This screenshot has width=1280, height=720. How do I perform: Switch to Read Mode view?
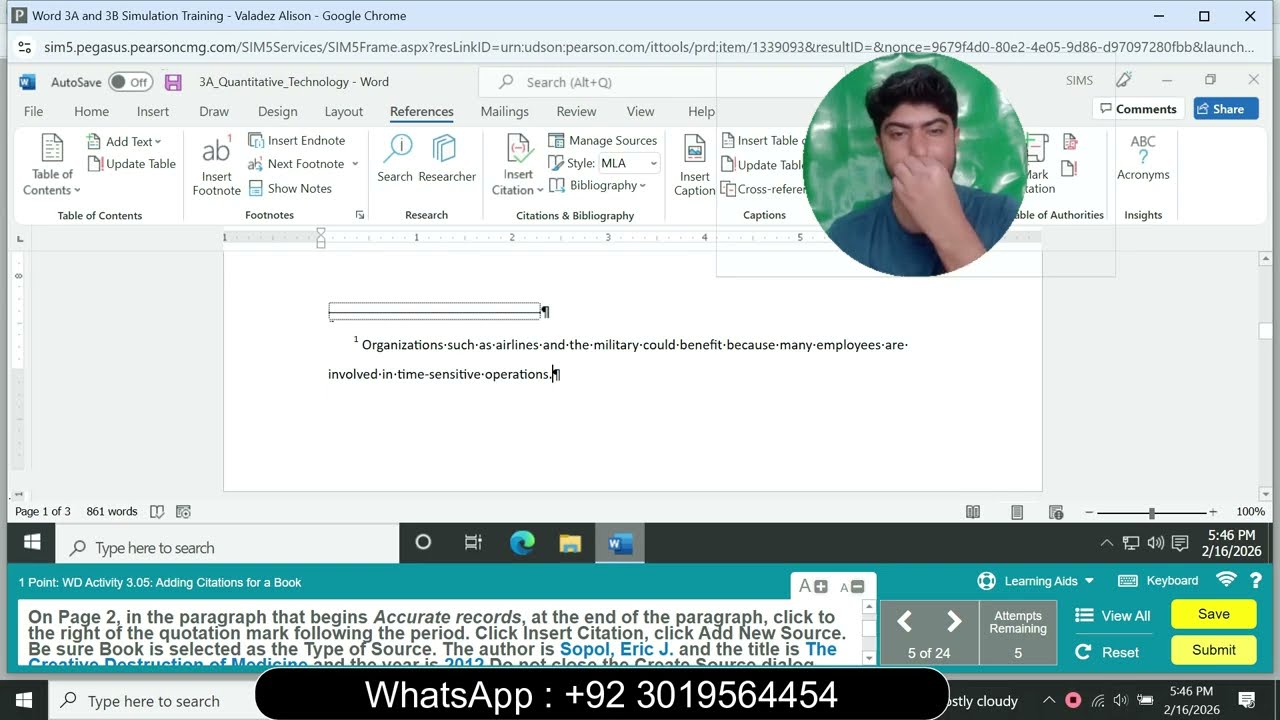click(x=973, y=512)
